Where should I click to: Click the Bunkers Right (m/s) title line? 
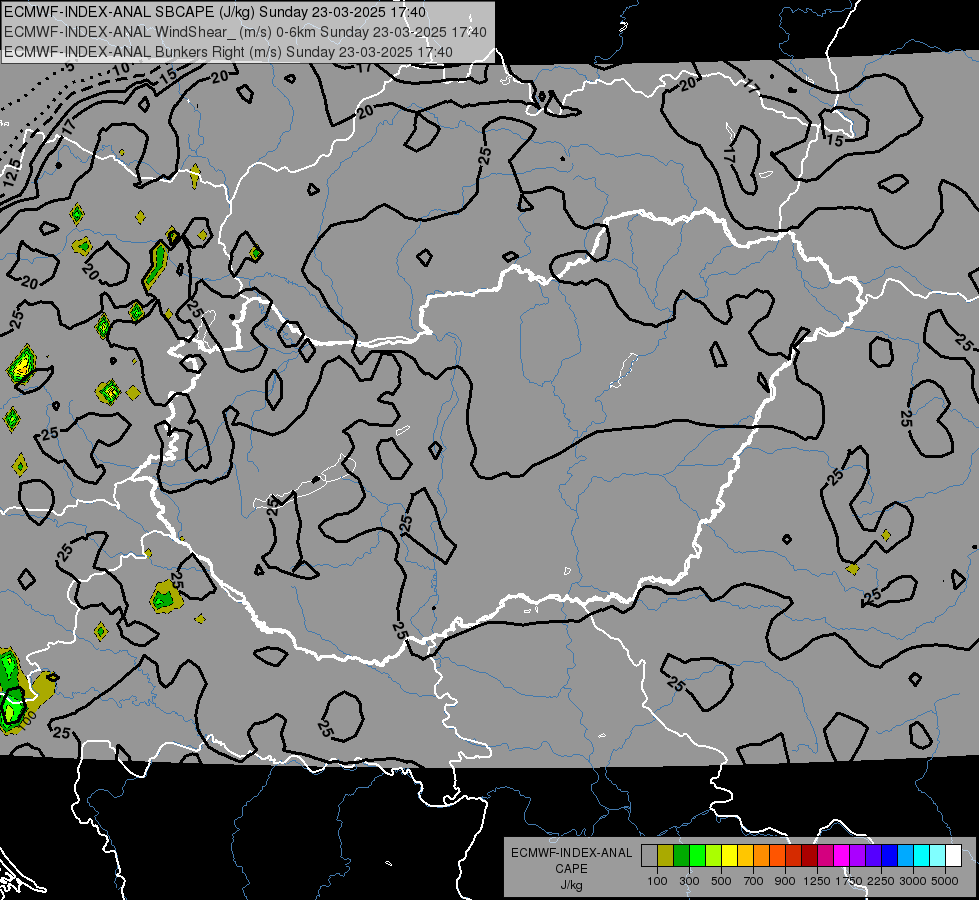(229, 52)
